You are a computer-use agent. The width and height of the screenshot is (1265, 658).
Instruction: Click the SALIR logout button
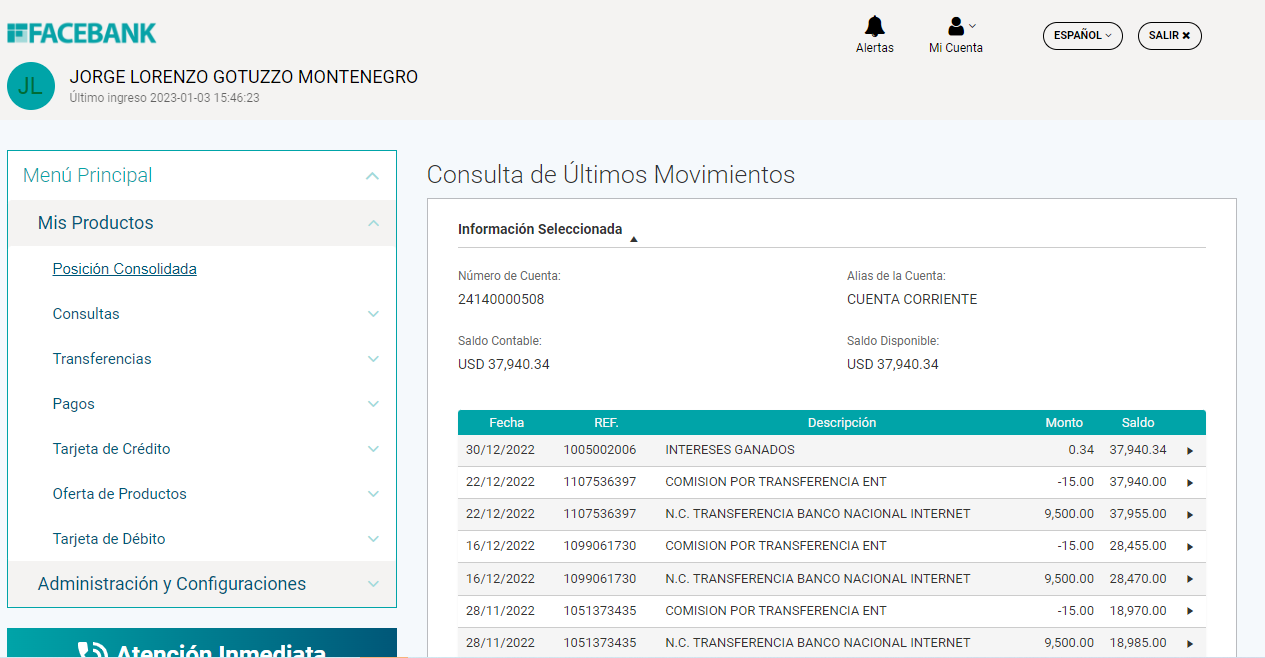[x=1169, y=36]
